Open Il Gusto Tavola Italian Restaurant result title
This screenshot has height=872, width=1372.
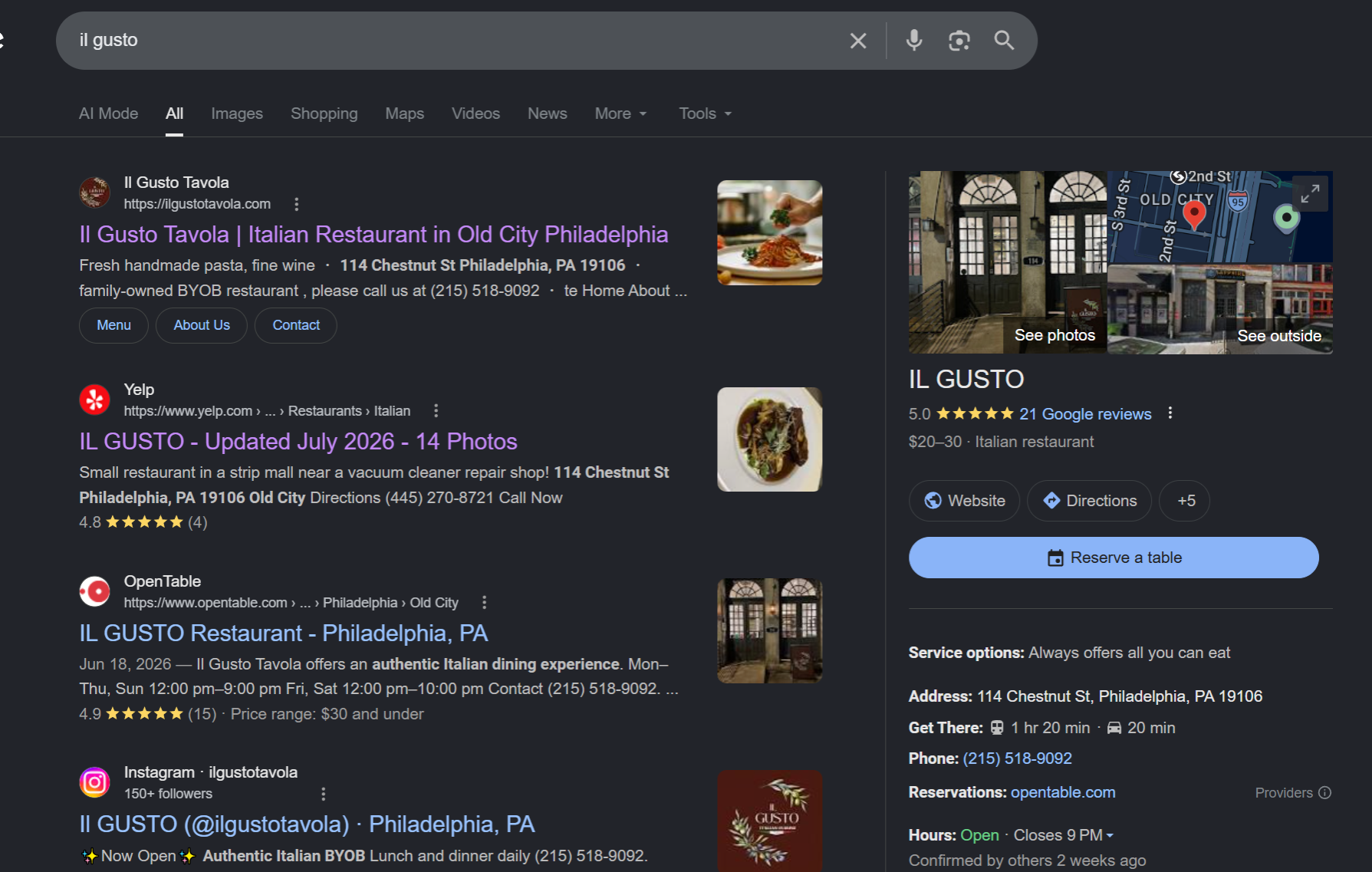coord(374,235)
